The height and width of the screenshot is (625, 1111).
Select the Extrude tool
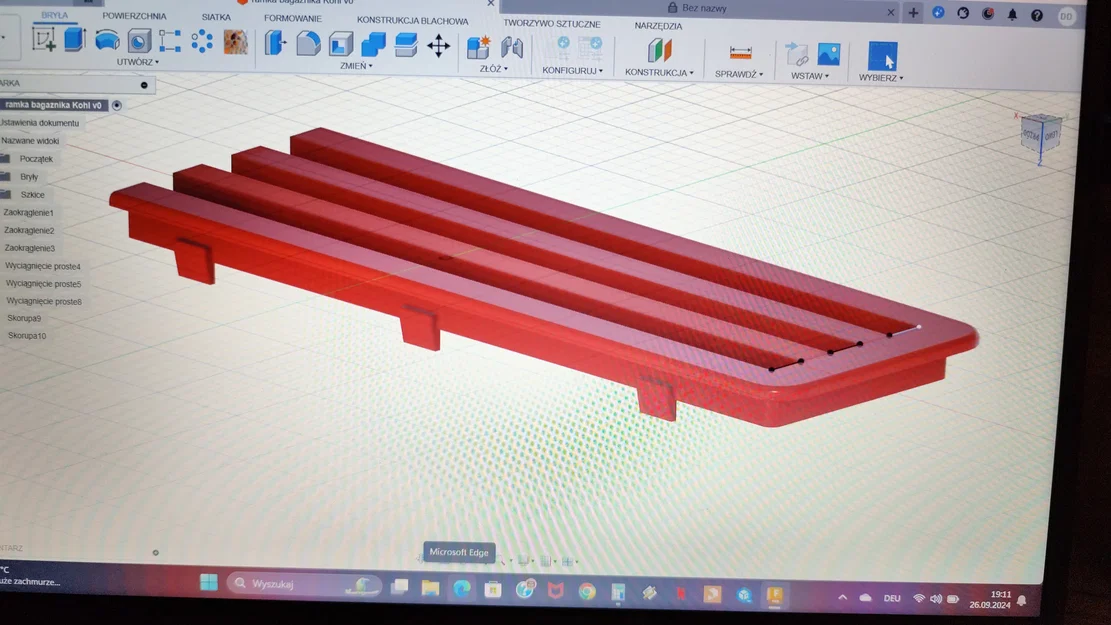point(74,40)
